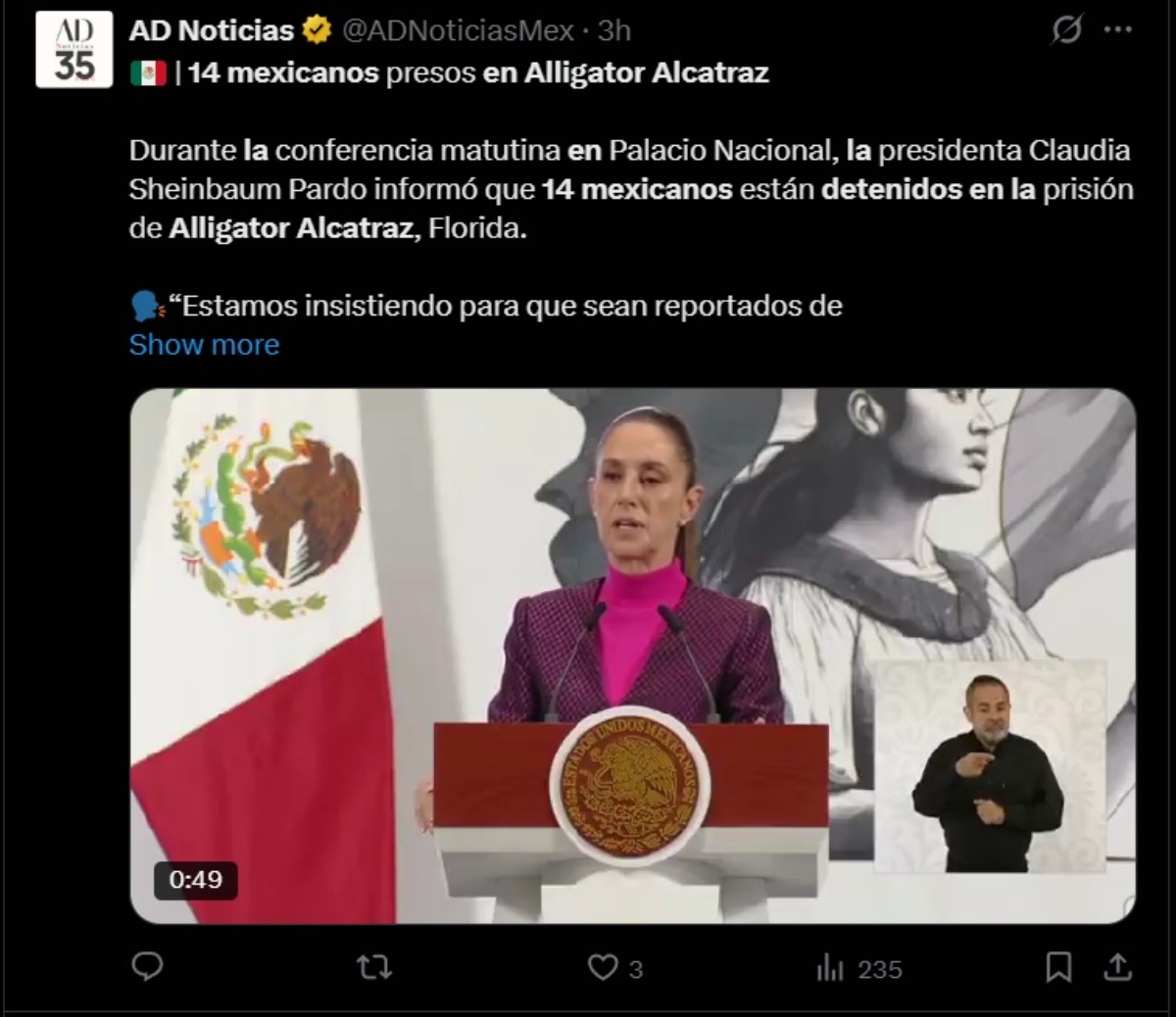
Task: Click the 235 views count
Action: point(880,970)
